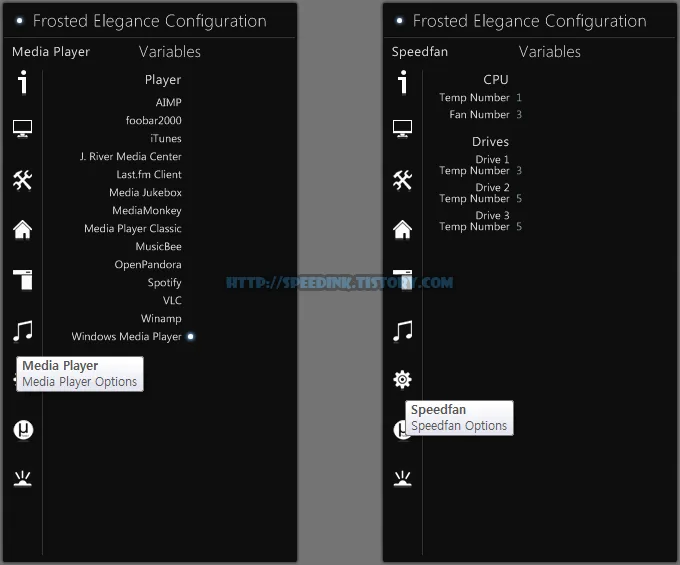Click the Windows Media Player entry
The height and width of the screenshot is (565, 680).
(126, 336)
